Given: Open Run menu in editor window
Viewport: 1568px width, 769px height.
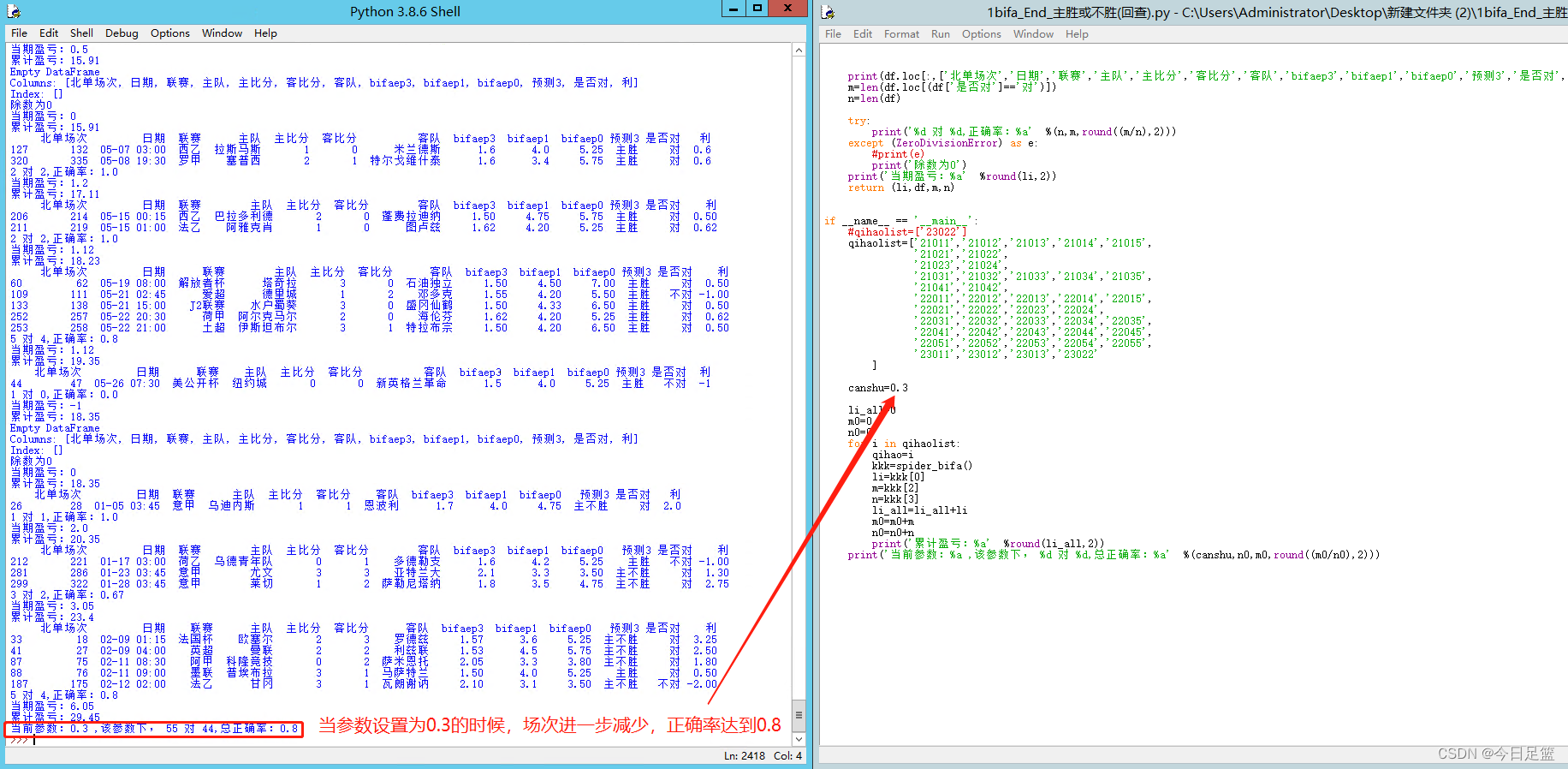Looking at the screenshot, I should click(941, 34).
